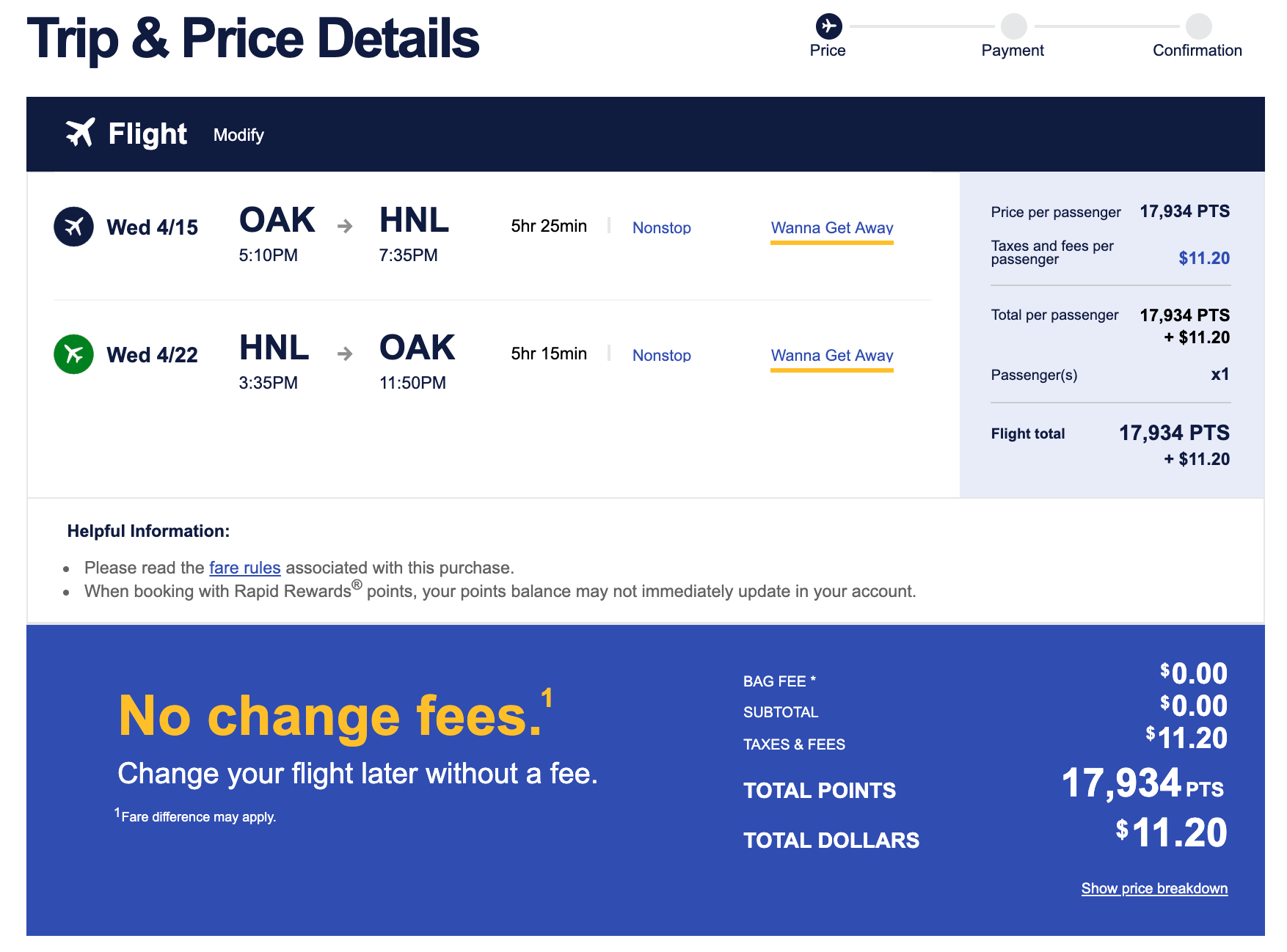Click Nonstop link for the 4/22 flight
Image resolution: width=1287 pixels, height=952 pixels.
pos(661,356)
